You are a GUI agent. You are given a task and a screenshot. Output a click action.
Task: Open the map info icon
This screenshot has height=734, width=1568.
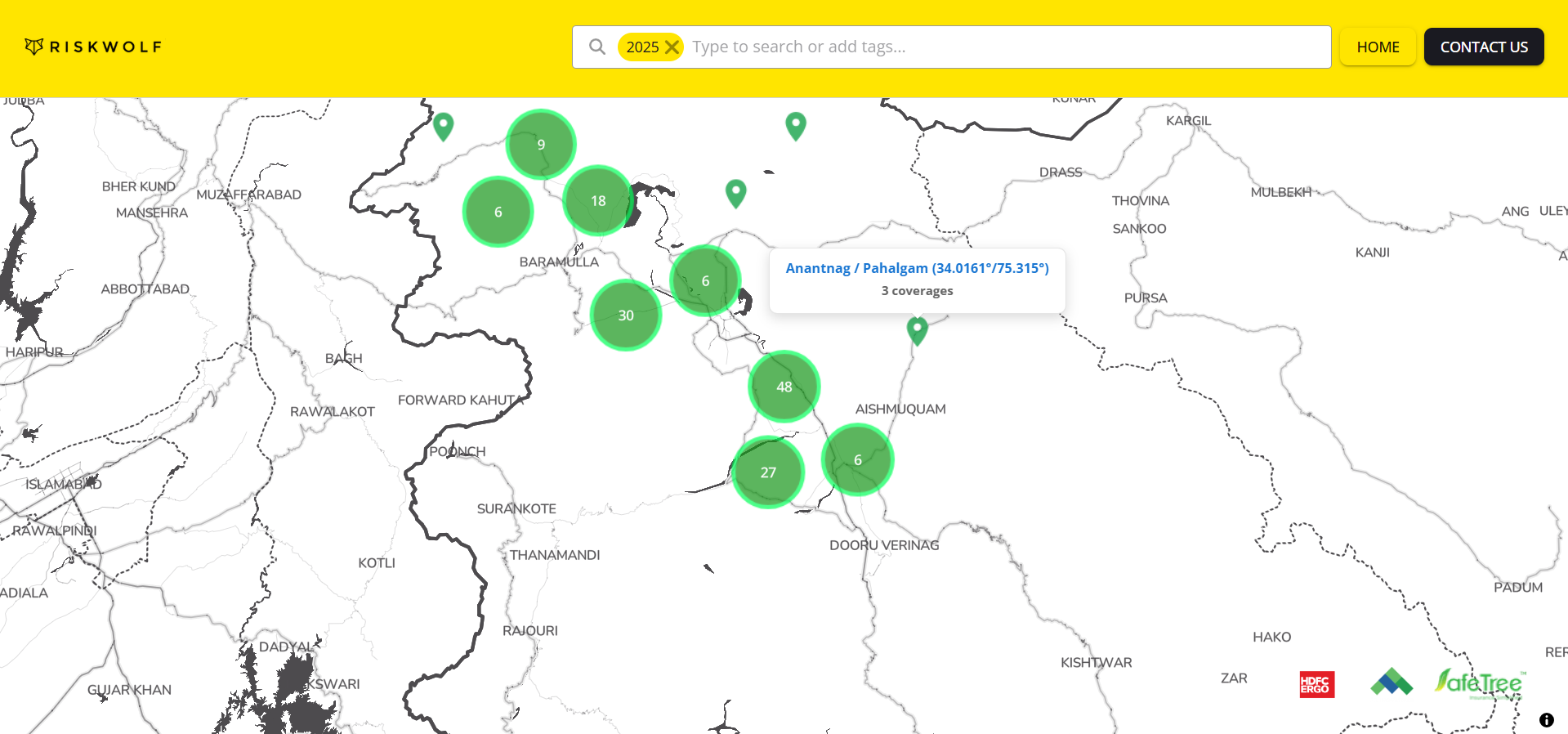pyautogui.click(x=1546, y=720)
